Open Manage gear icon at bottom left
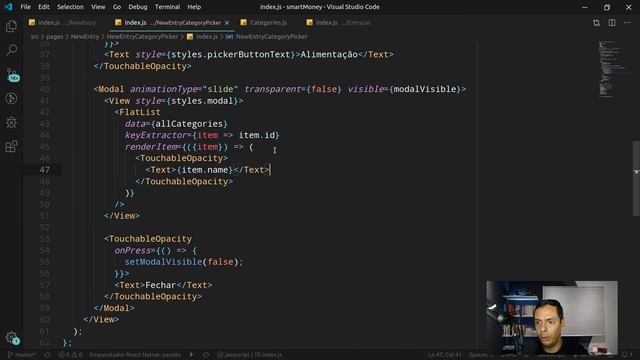 coord(12,338)
